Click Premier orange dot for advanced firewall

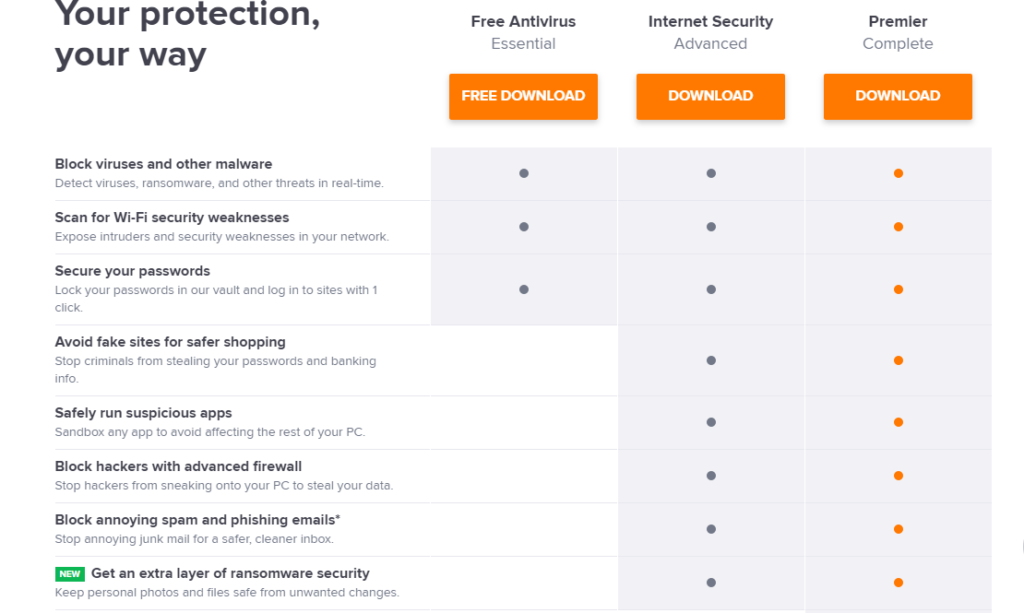(899, 476)
